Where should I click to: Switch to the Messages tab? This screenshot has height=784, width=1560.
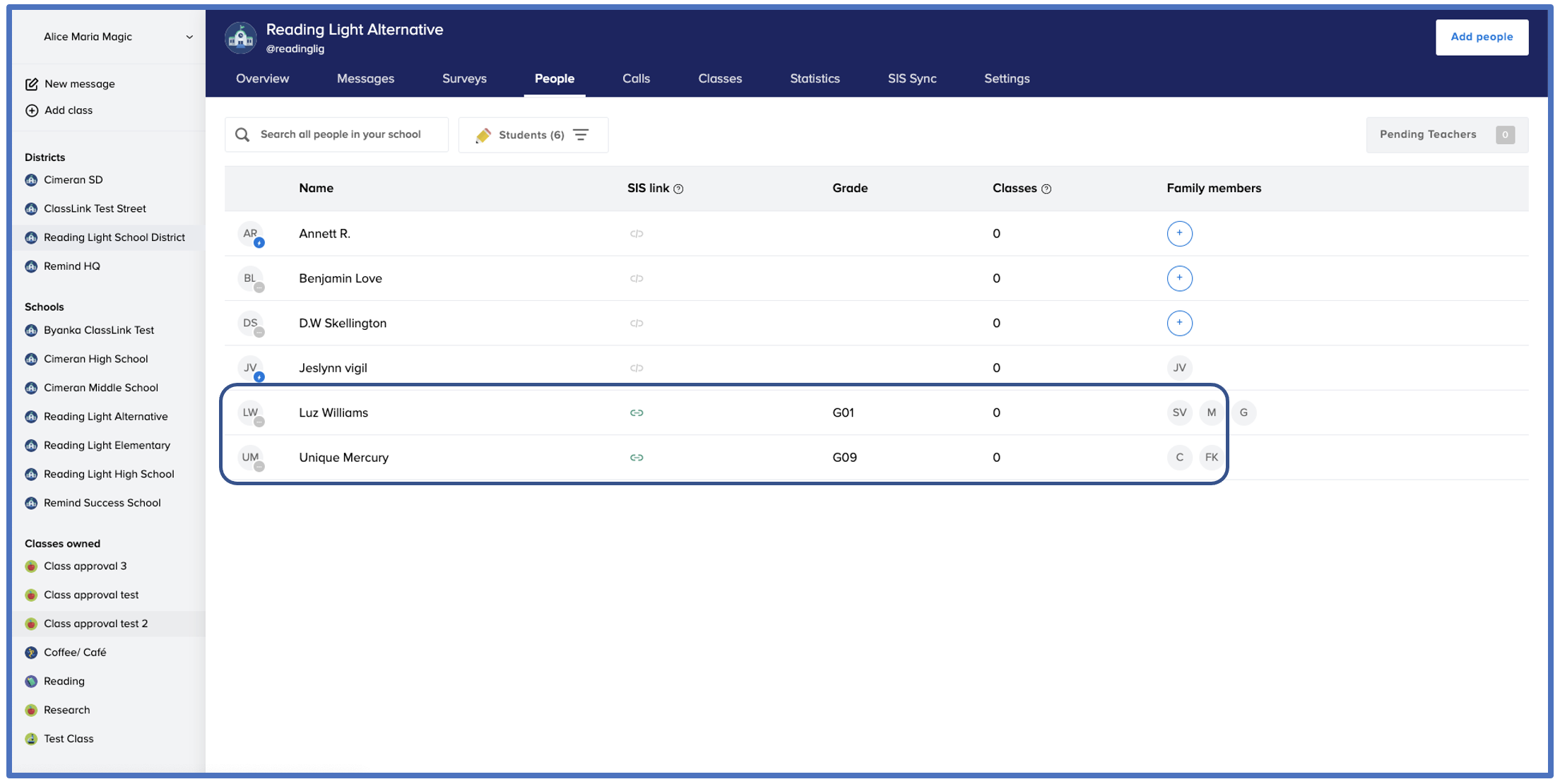[x=365, y=78]
